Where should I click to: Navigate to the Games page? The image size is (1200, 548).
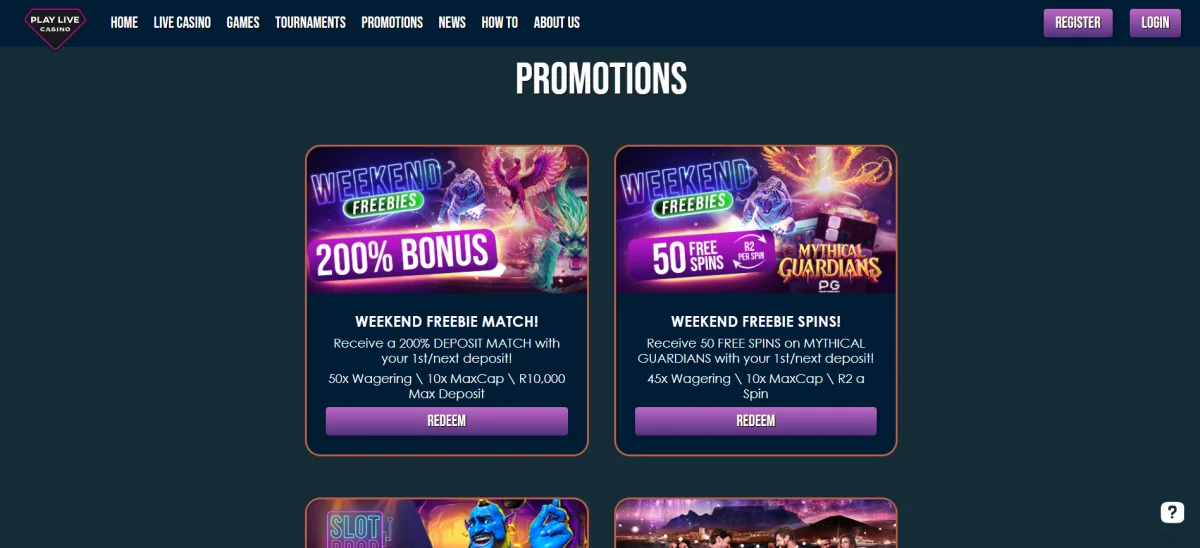click(x=243, y=22)
